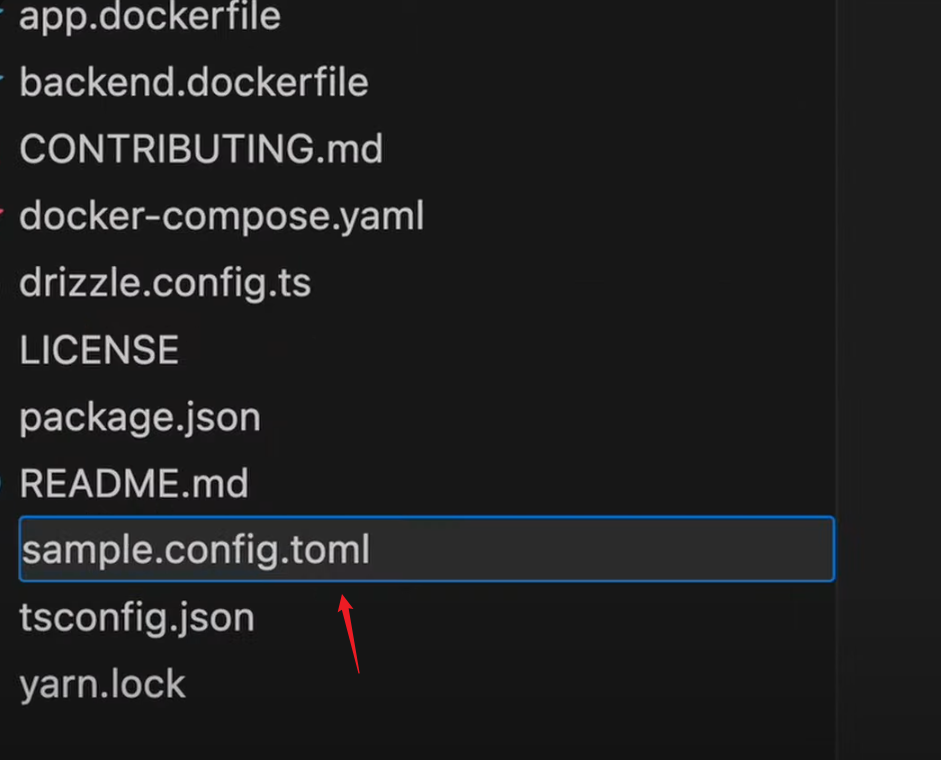This screenshot has width=941, height=760.
Task: Click blank row space right of LICENSE
Action: [500, 350]
